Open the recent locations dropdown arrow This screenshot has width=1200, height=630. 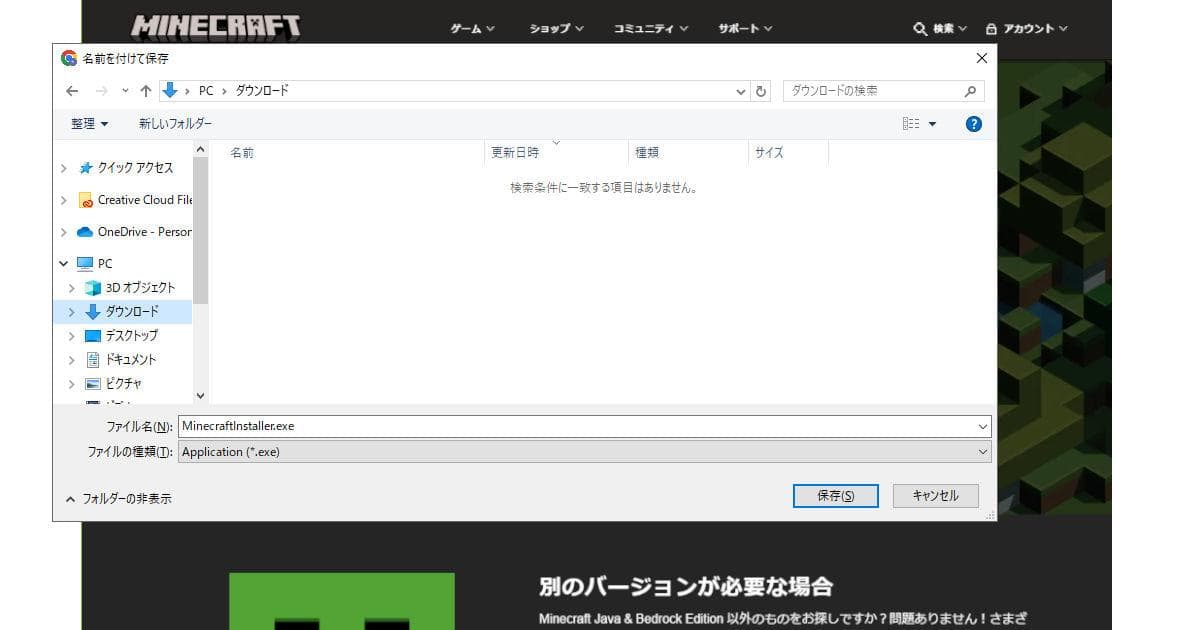pos(125,91)
